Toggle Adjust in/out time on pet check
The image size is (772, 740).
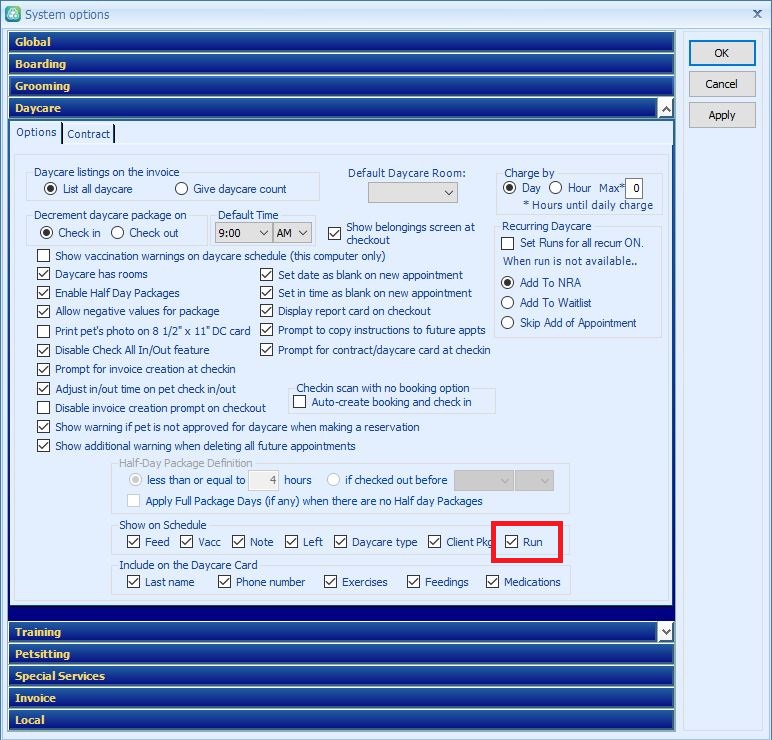click(x=43, y=389)
